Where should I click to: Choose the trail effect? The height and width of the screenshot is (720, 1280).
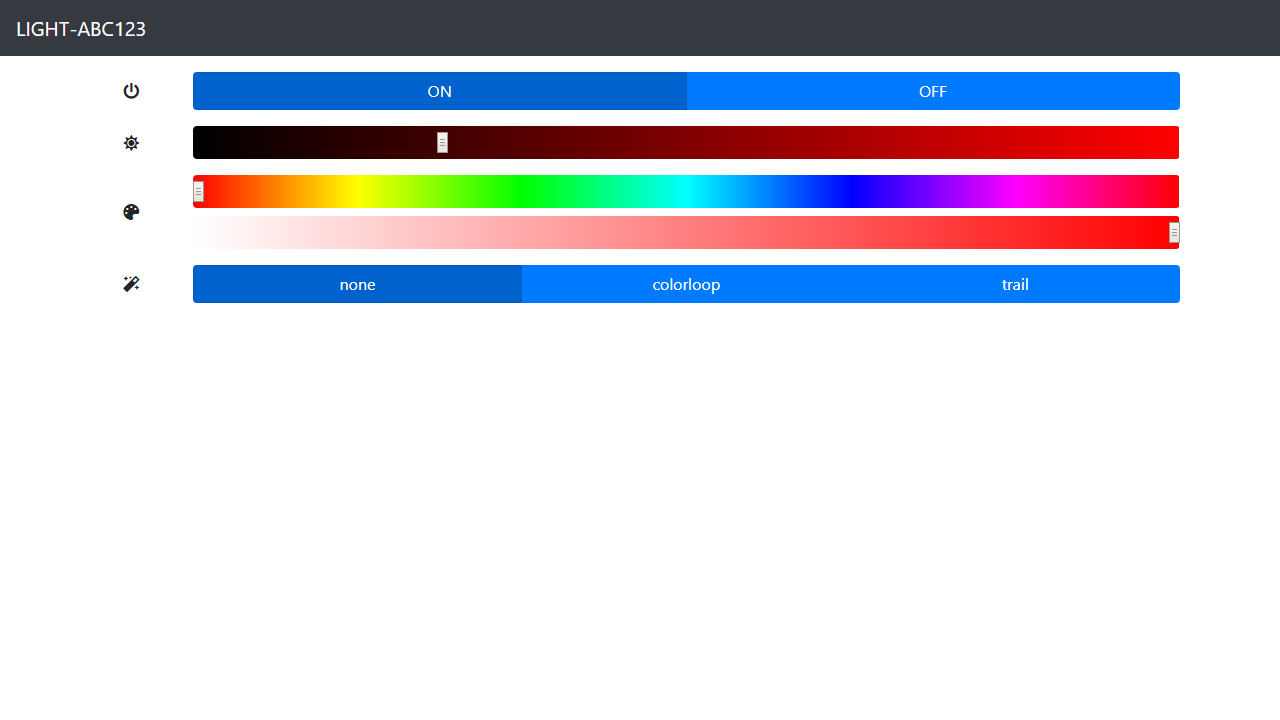point(1015,284)
